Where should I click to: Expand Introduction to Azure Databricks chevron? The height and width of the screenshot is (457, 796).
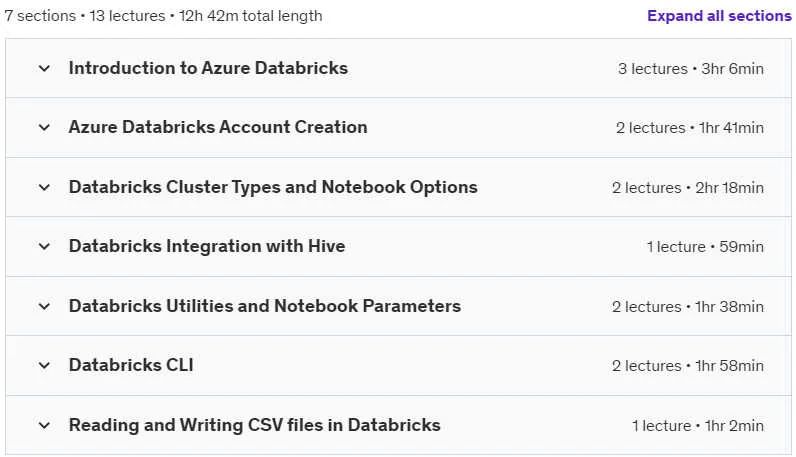[44, 68]
